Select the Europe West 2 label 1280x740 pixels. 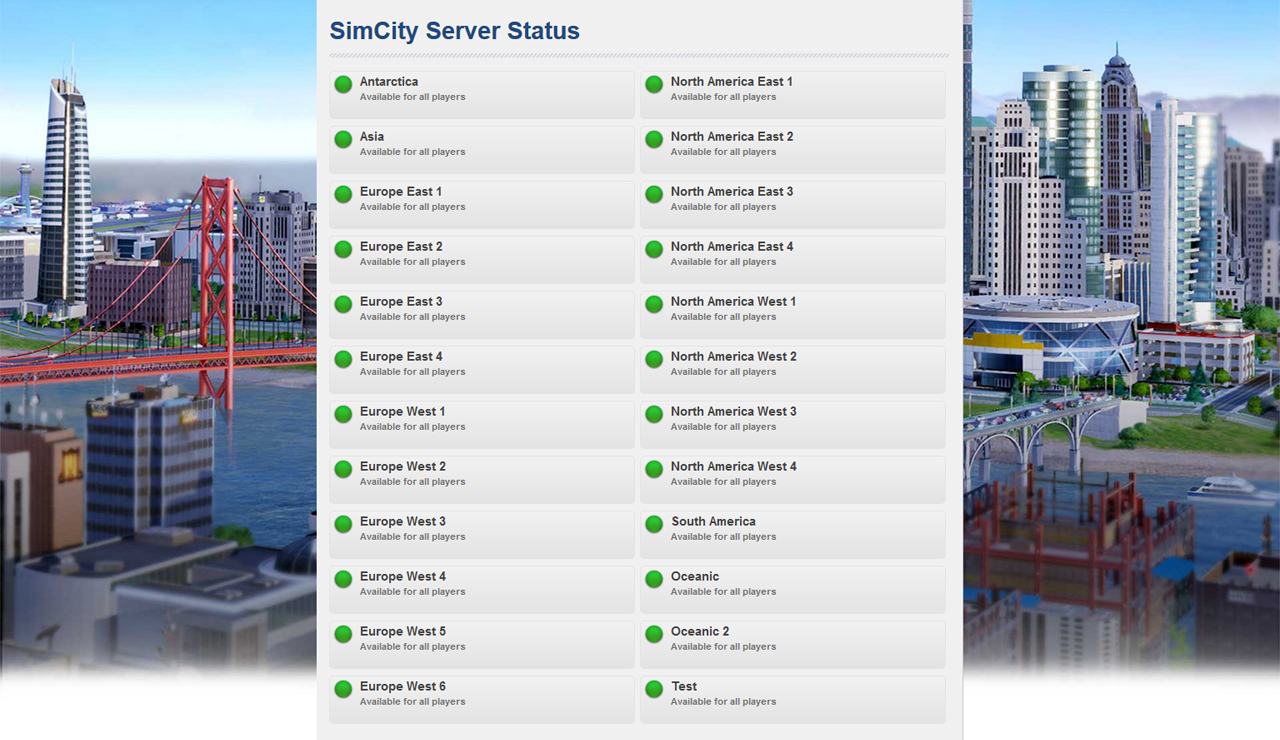point(403,467)
